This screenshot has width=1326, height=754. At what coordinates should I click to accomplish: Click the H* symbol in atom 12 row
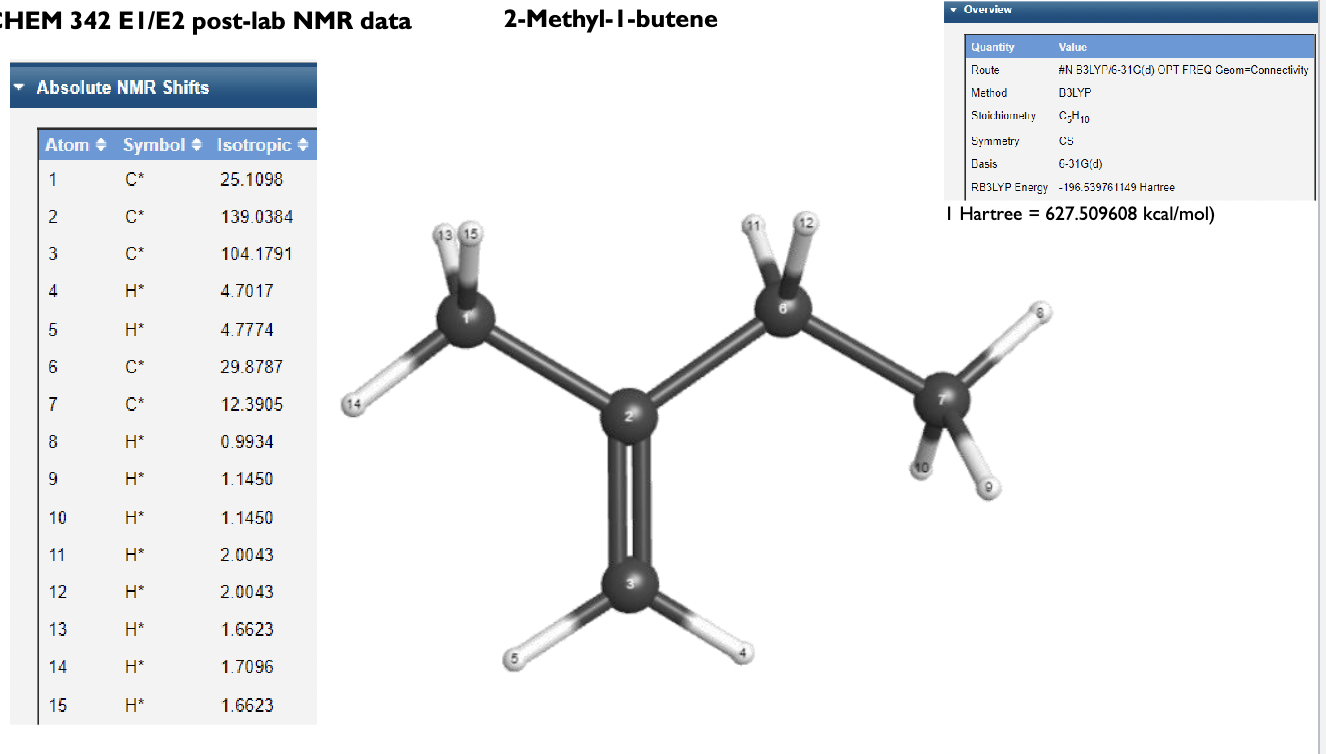[x=135, y=592]
